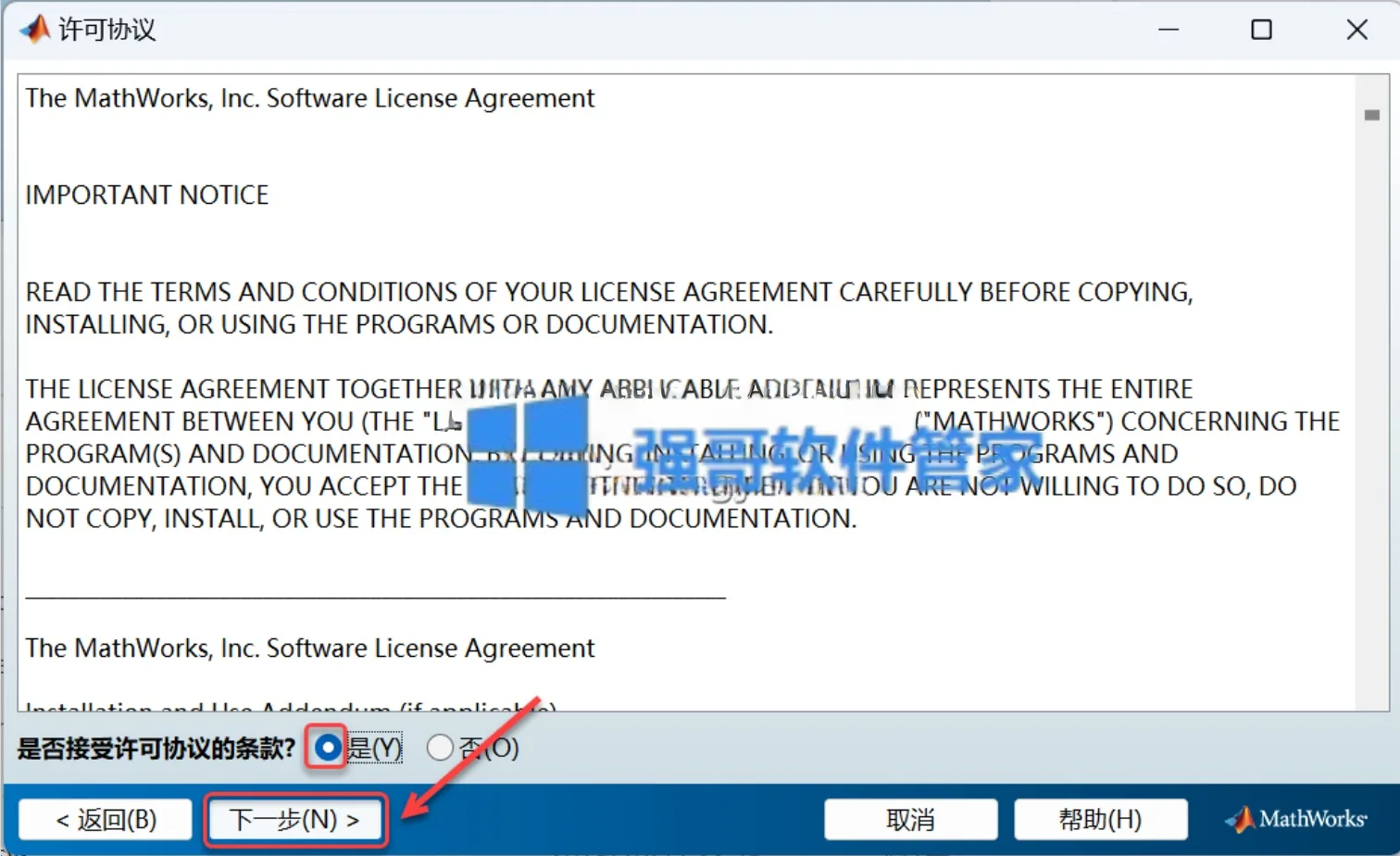
Task: Click the 许可协议 window title text
Action: pos(107,30)
